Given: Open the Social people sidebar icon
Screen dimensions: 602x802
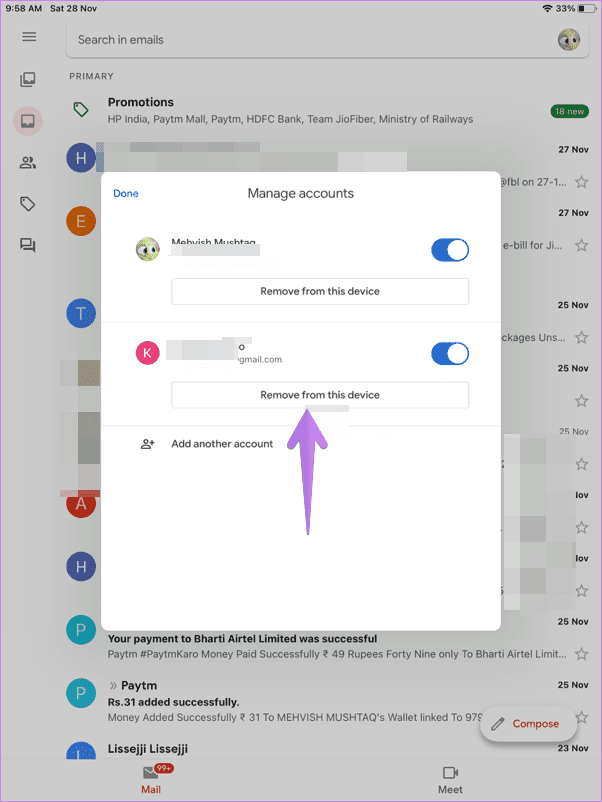Looking at the screenshot, I should pos(28,163).
